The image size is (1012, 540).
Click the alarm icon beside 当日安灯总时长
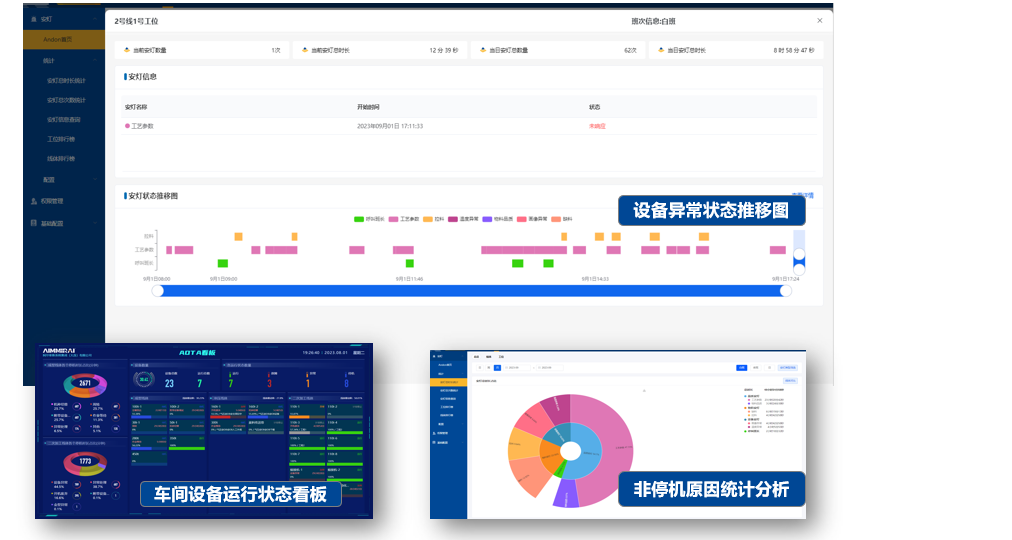click(659, 50)
